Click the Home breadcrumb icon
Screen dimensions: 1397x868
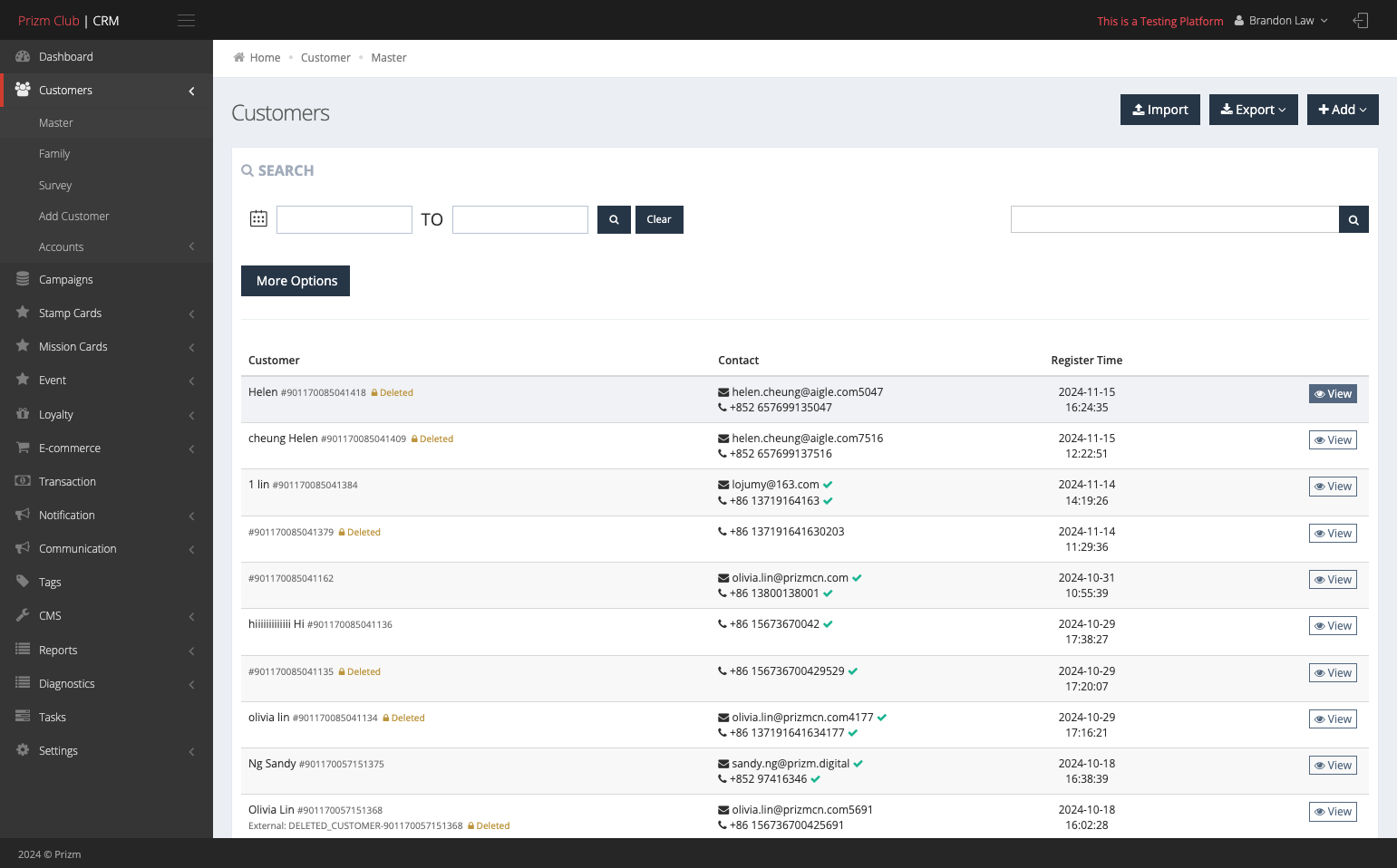click(239, 57)
